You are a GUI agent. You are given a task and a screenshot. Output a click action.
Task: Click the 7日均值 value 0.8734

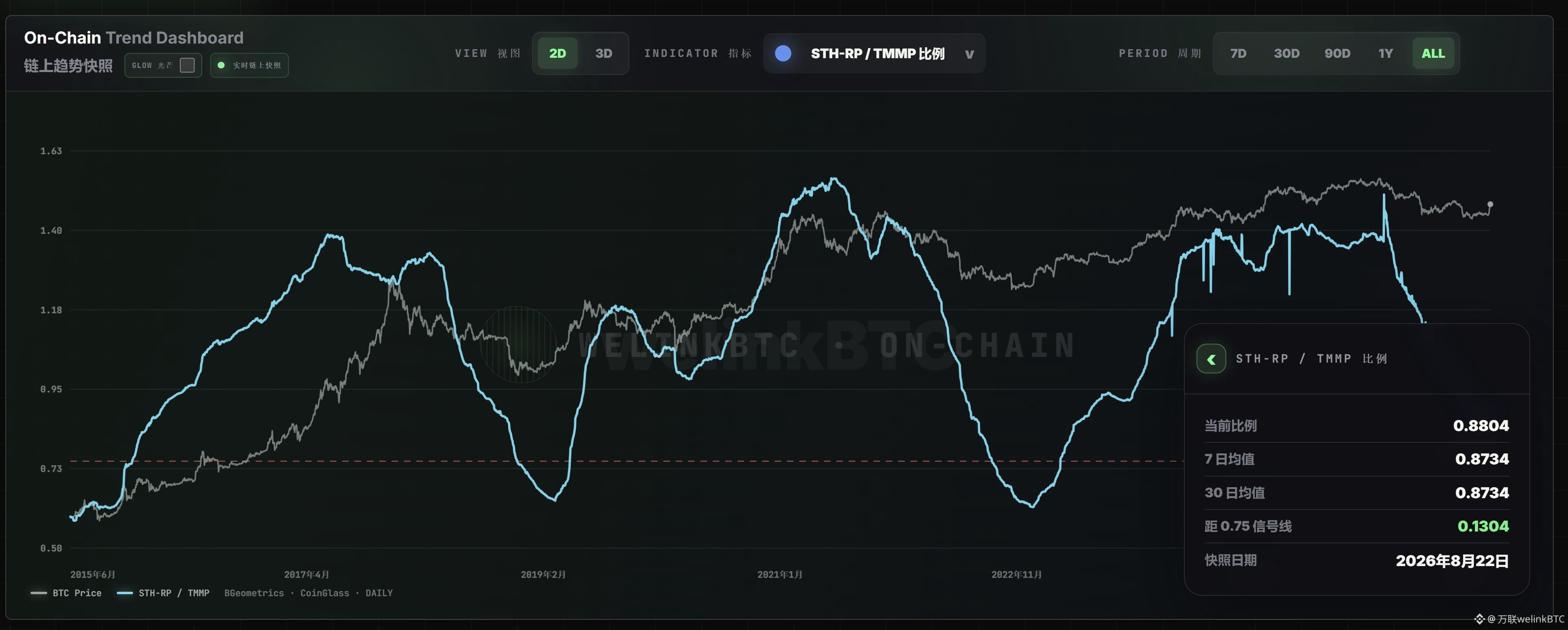(x=1482, y=459)
